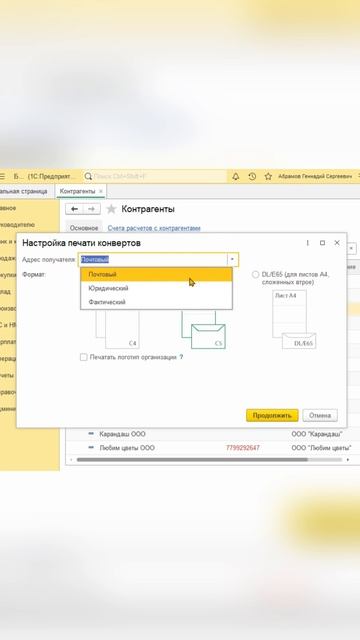Click the row marker icon beside Любим цветы ООО
Screen dimensions: 360x640
point(91,448)
